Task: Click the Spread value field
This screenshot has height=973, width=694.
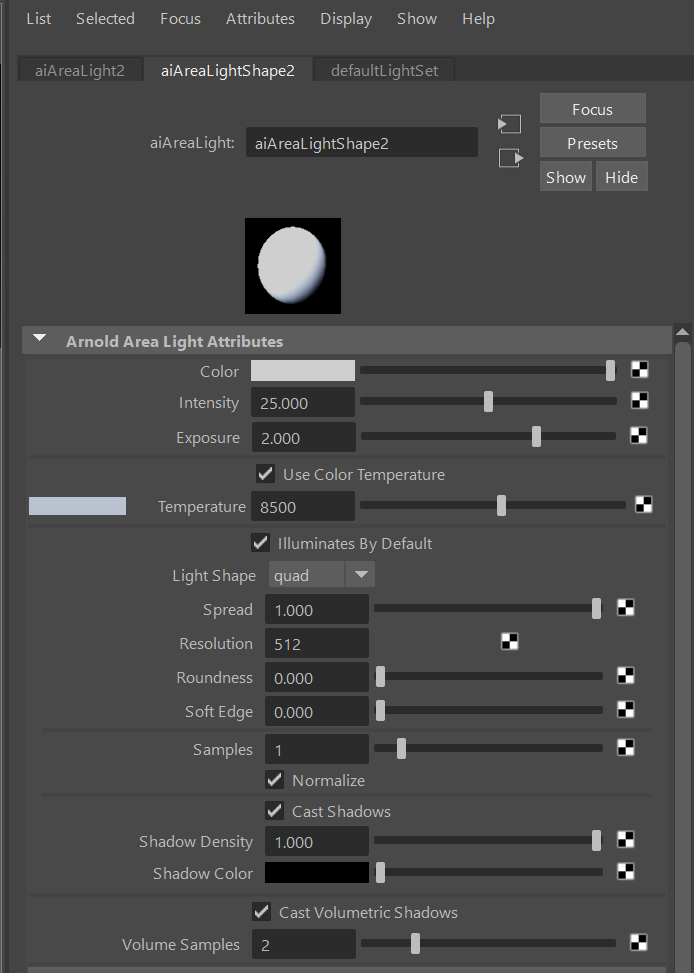Action: pos(317,609)
